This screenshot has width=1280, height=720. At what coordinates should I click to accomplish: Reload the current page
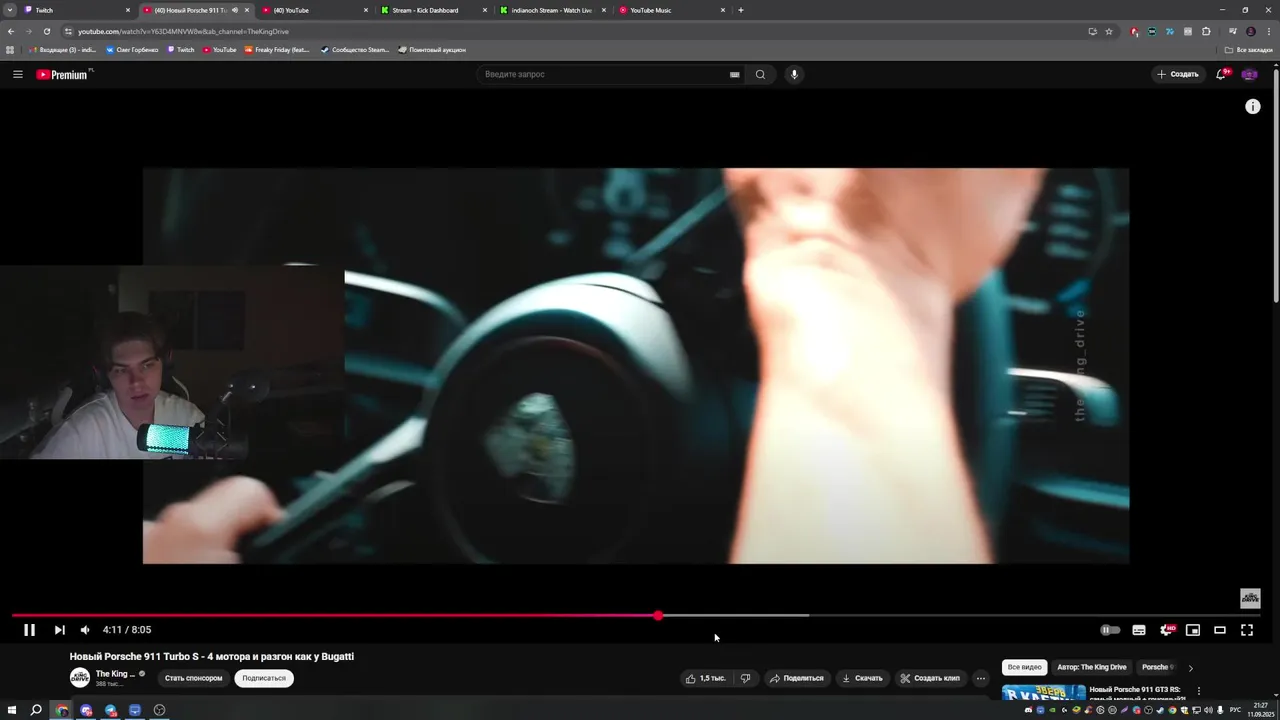coord(46,31)
